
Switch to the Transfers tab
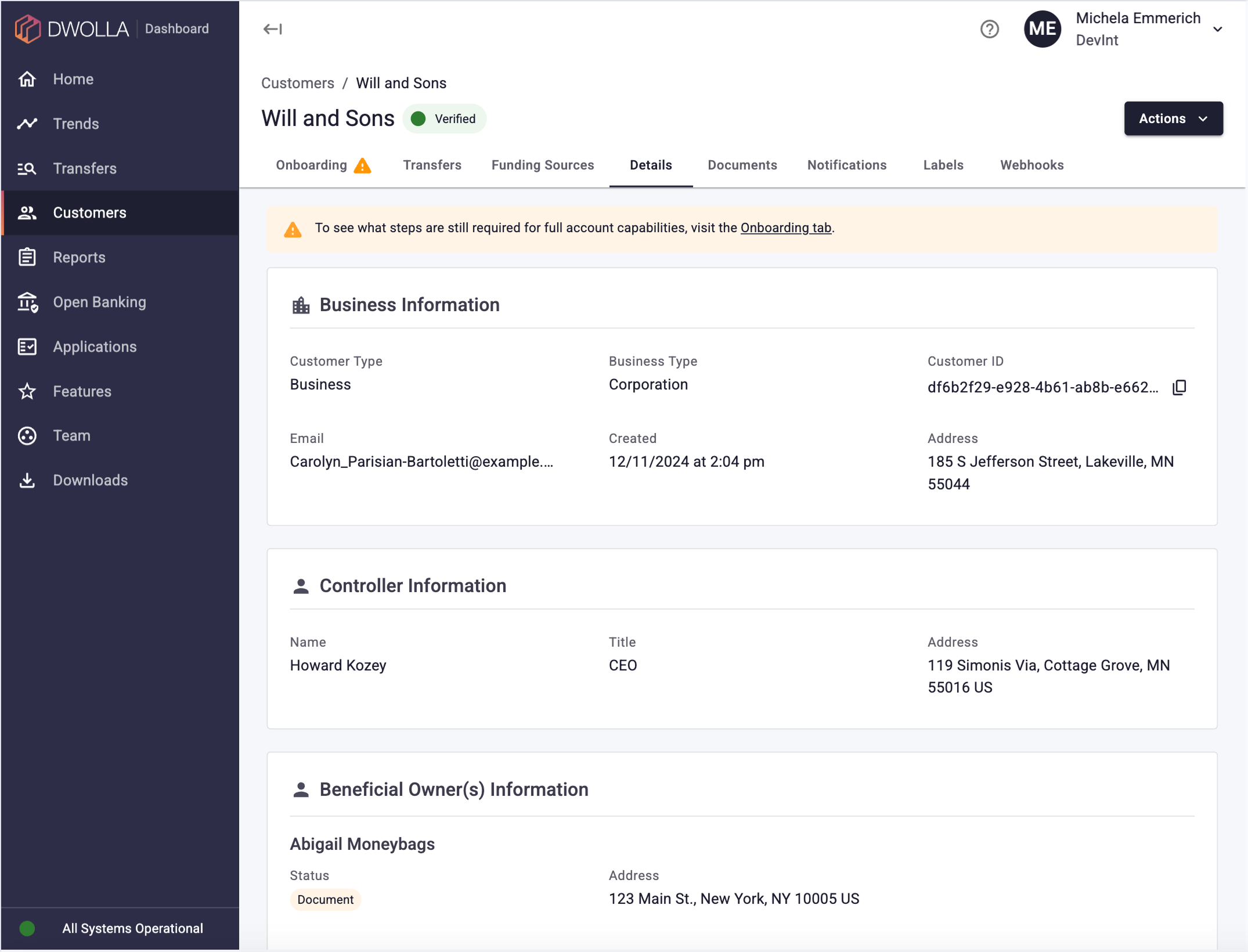[x=432, y=165]
